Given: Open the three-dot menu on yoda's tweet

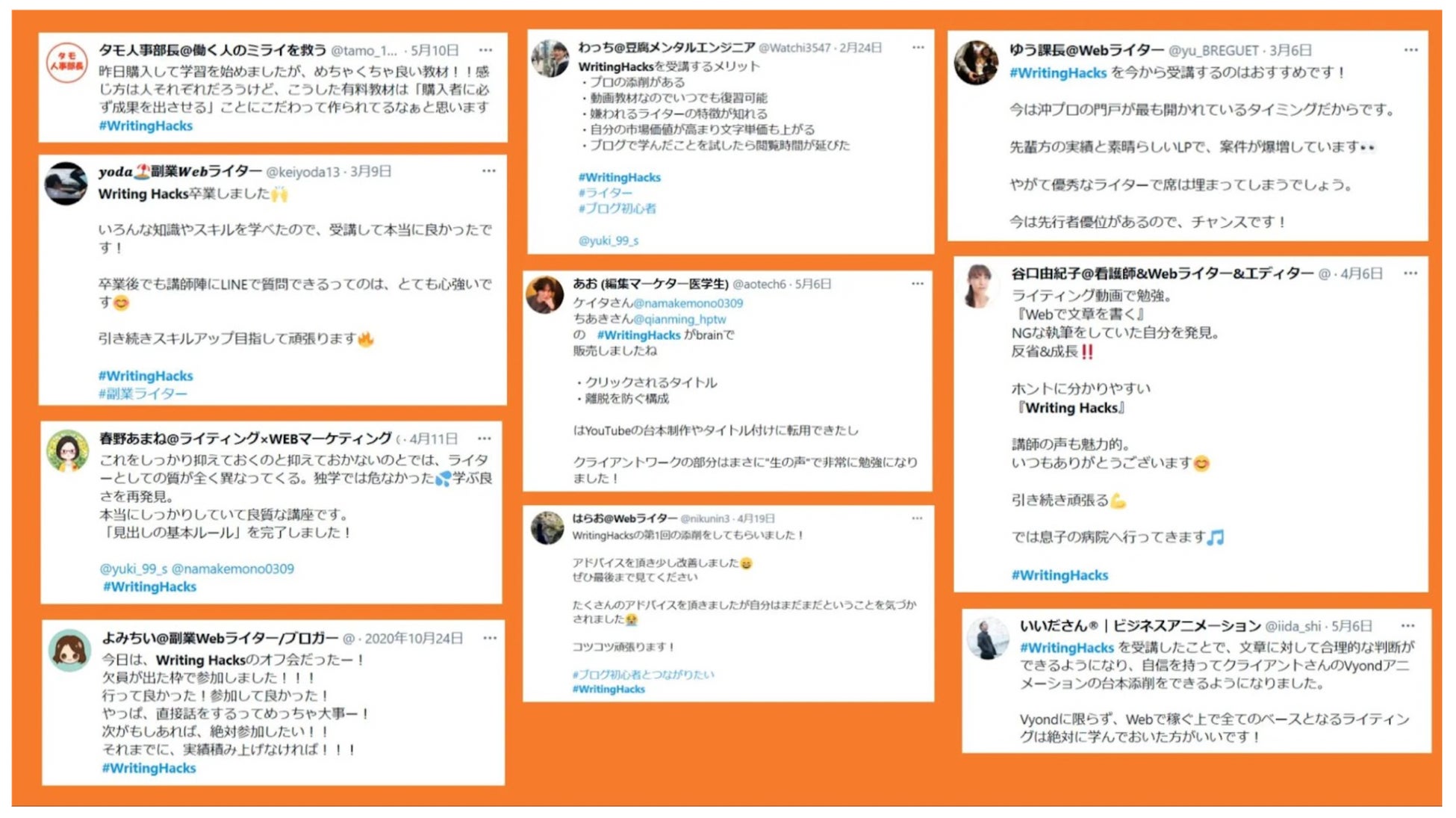Looking at the screenshot, I should pos(488,171).
